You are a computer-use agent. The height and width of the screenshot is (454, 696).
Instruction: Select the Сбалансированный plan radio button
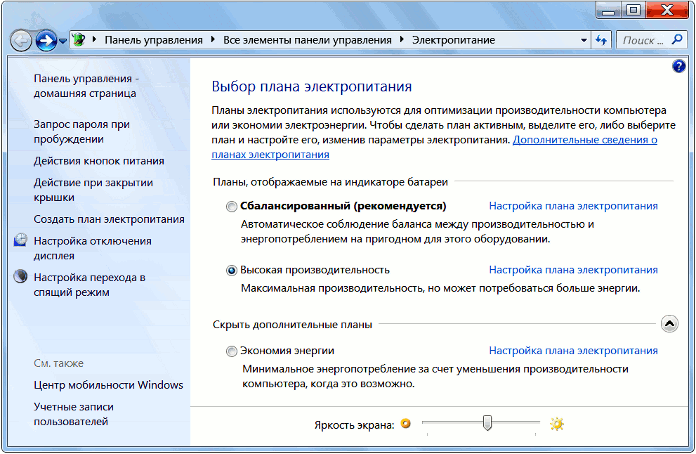pyautogui.click(x=231, y=206)
